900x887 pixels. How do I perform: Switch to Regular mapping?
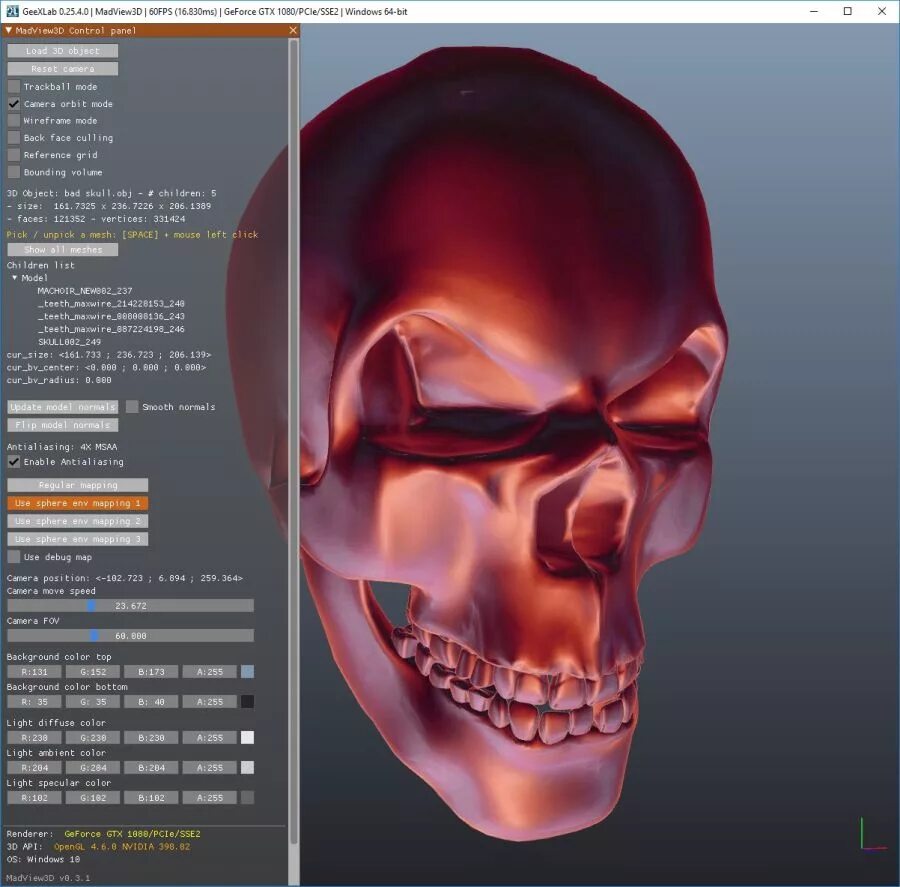point(77,485)
